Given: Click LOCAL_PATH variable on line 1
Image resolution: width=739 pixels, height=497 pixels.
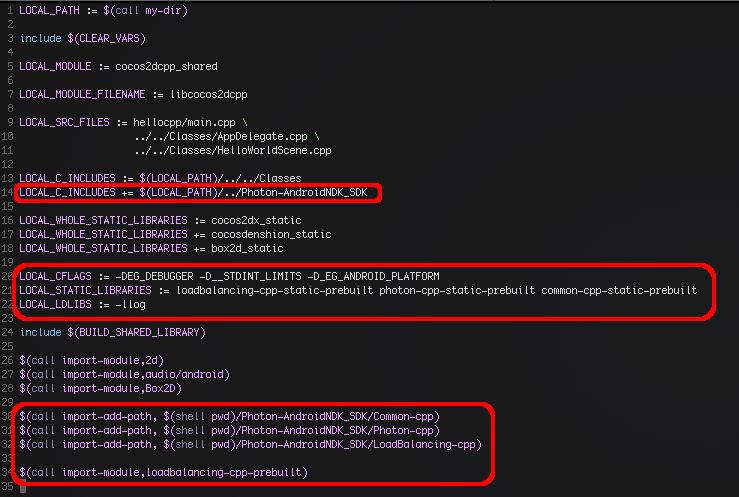Looking at the screenshot, I should [x=49, y=10].
